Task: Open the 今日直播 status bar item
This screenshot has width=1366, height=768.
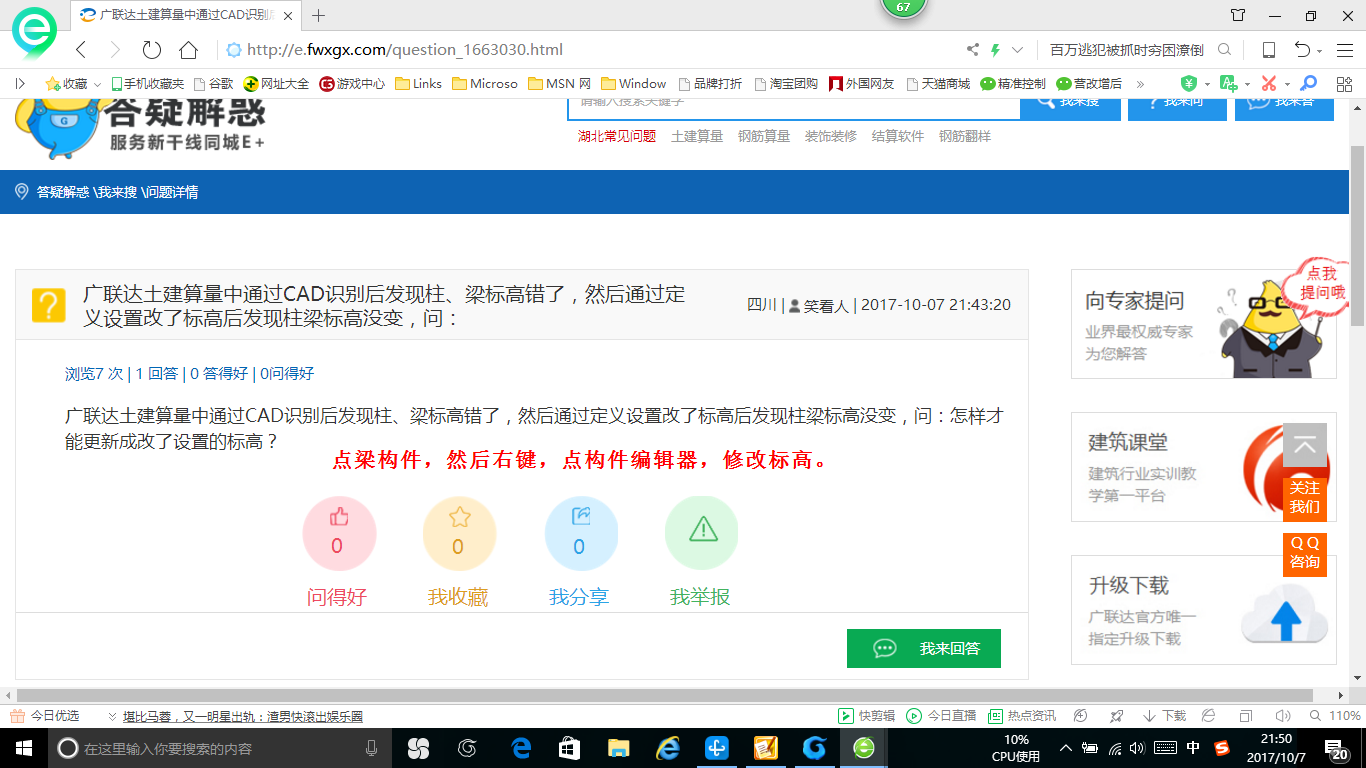Action: click(942, 716)
